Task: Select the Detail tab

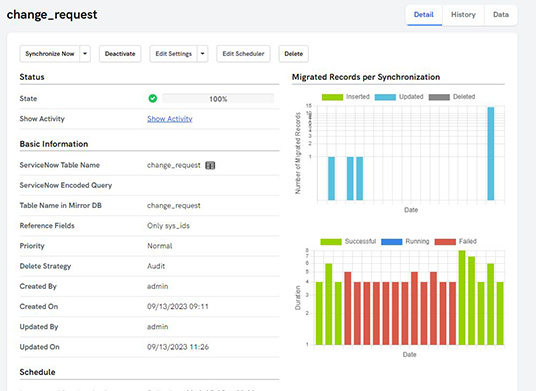Action: [424, 15]
